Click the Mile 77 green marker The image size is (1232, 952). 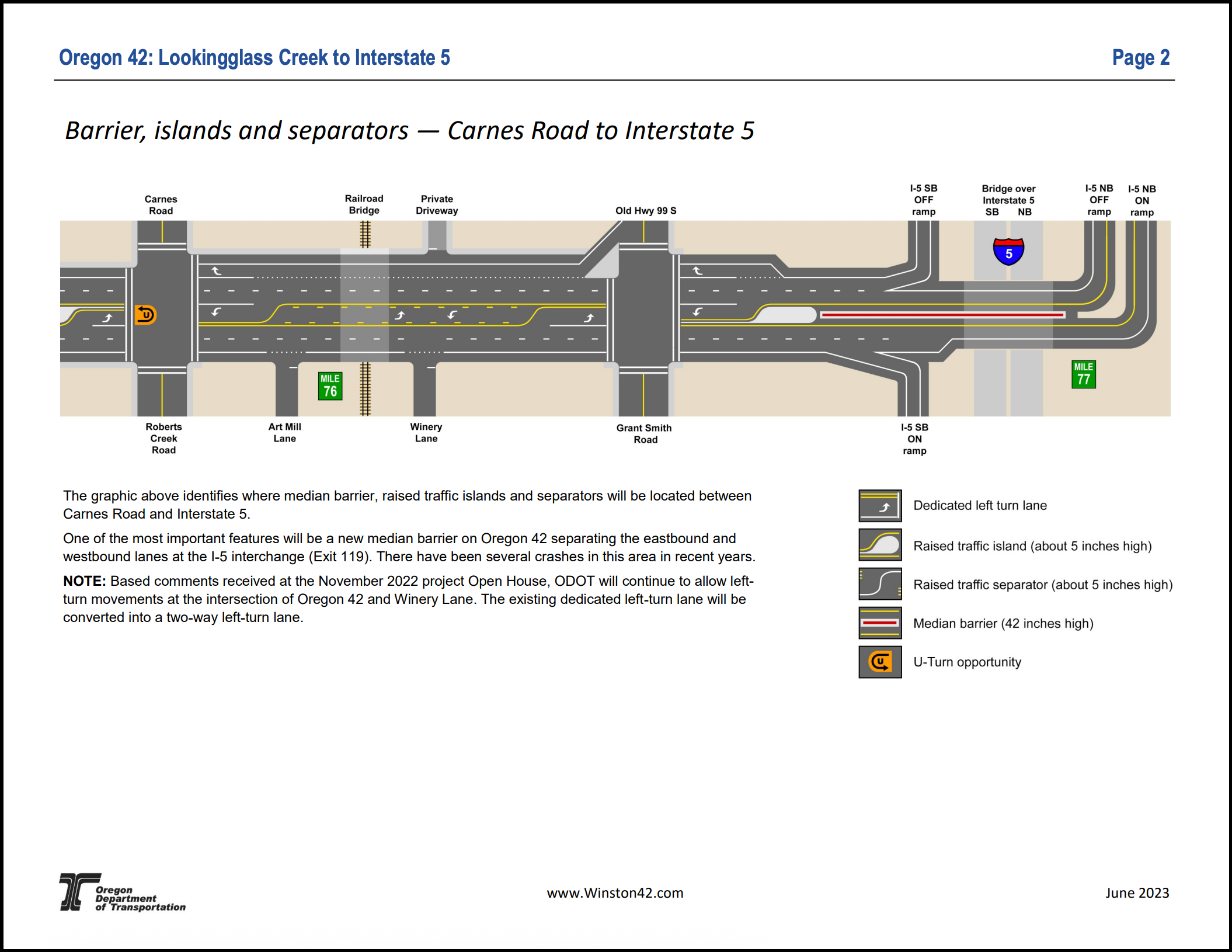pos(1083,374)
